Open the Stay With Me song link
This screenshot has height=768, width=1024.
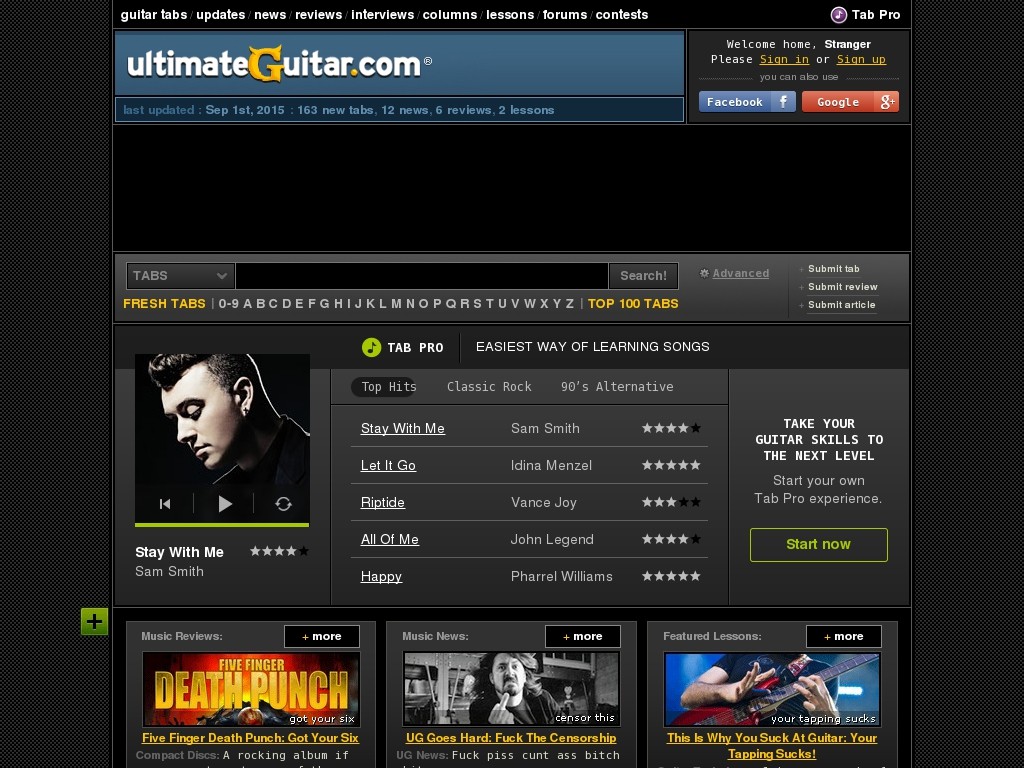click(x=403, y=428)
